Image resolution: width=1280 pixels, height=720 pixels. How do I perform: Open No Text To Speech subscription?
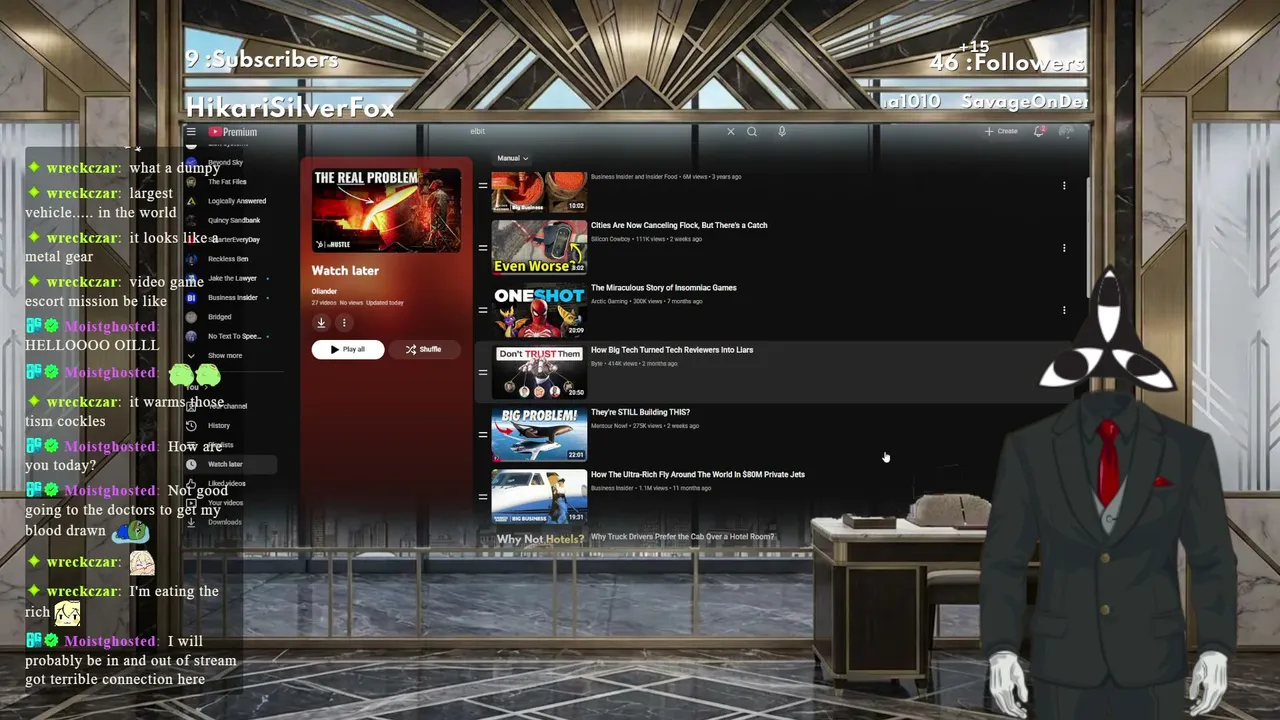(229, 336)
